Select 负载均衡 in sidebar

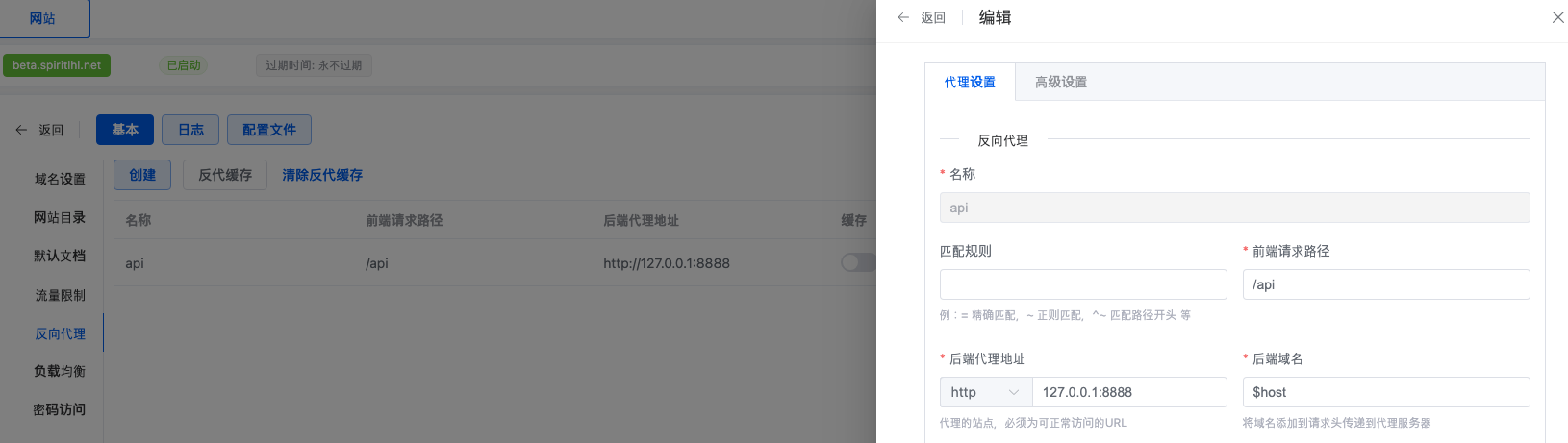60,371
